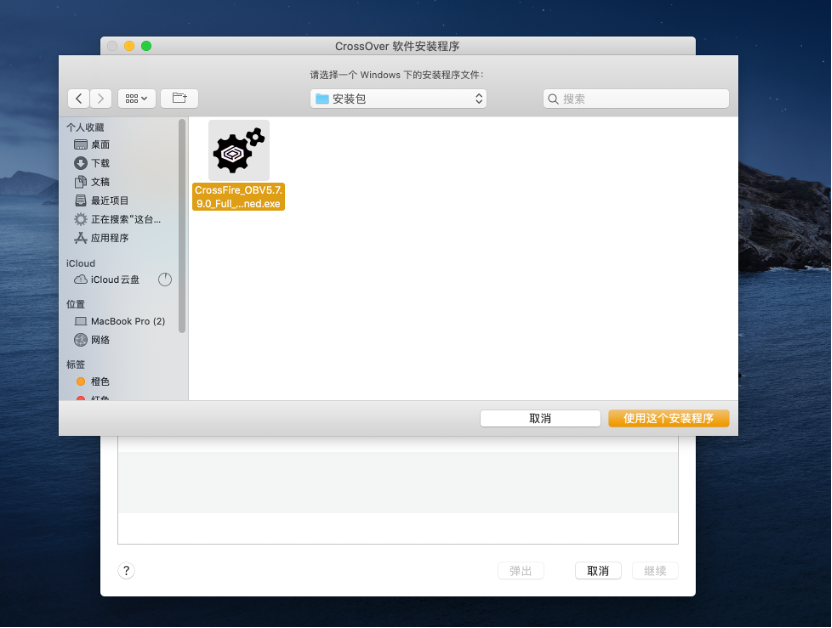The height and width of the screenshot is (628, 832).
Task: Click the 网络 globe icon
Action: point(81,339)
